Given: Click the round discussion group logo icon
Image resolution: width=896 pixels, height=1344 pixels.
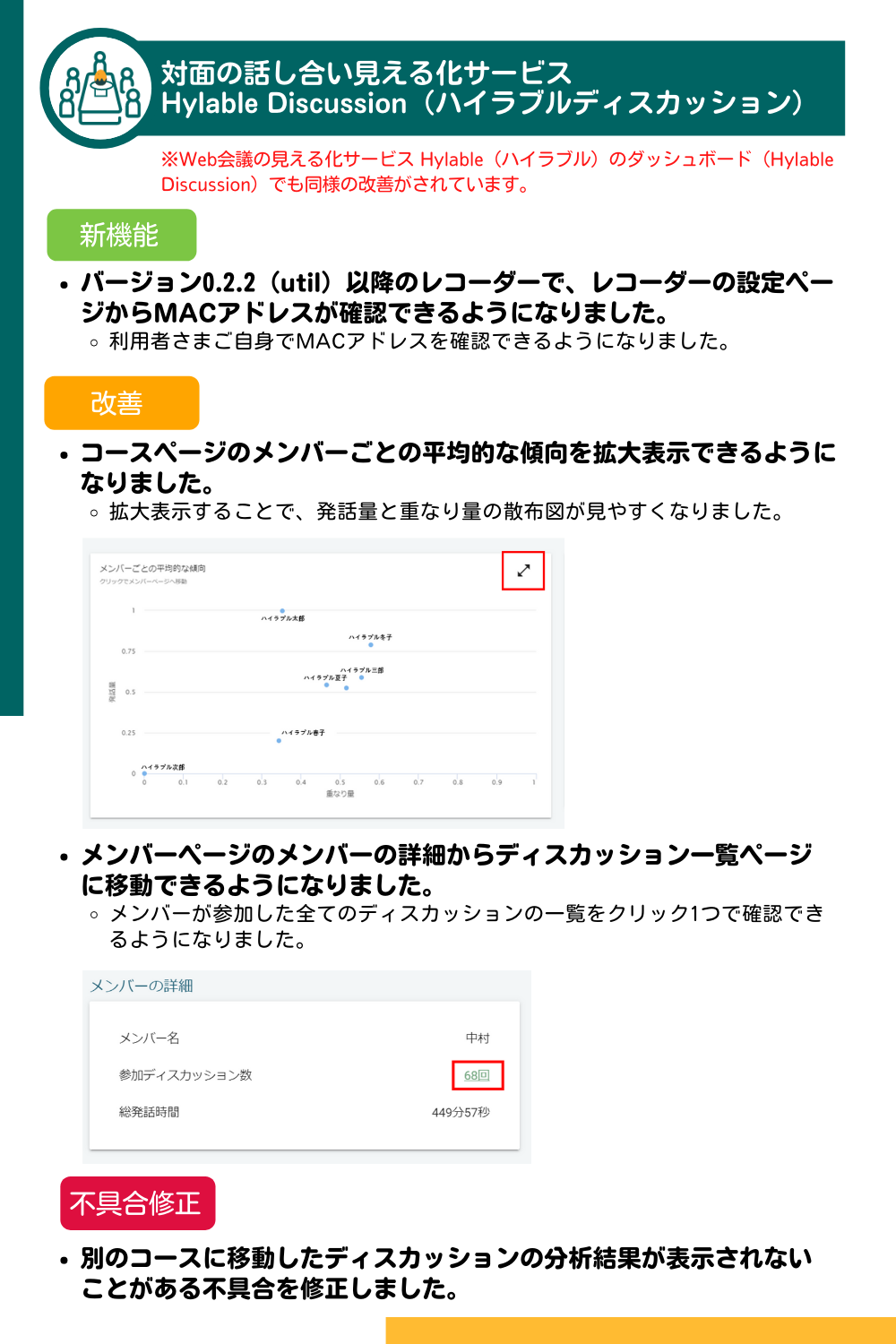Looking at the screenshot, I should click(x=100, y=89).
